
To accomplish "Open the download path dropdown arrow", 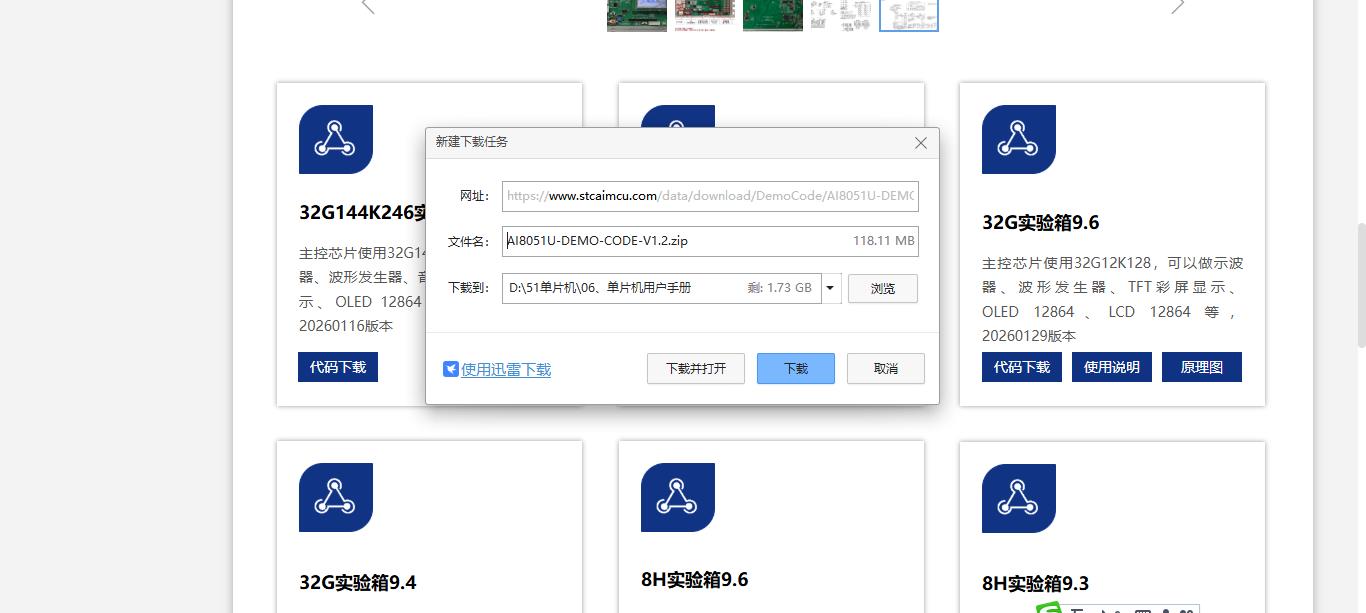I will click(x=830, y=288).
